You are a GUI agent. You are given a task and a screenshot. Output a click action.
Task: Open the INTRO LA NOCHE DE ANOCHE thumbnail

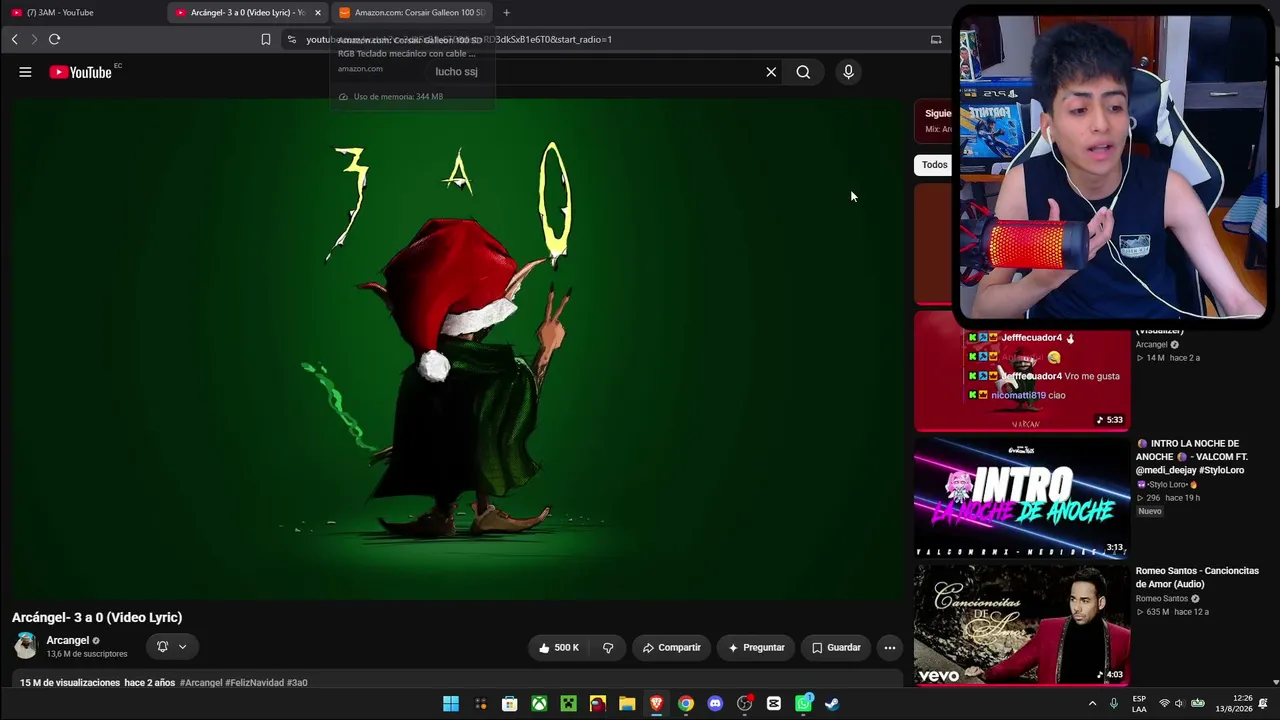pos(1022,497)
